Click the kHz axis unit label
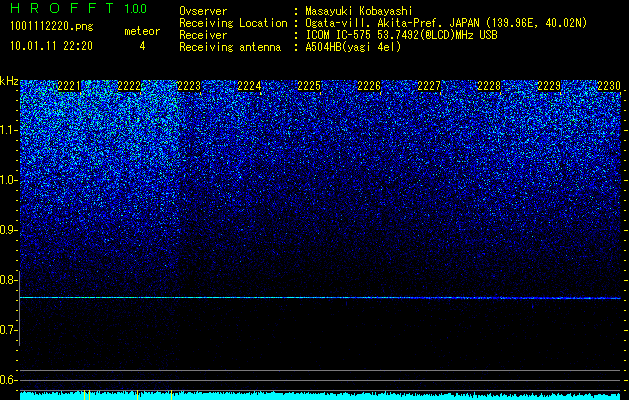The image size is (629, 400). (9, 81)
